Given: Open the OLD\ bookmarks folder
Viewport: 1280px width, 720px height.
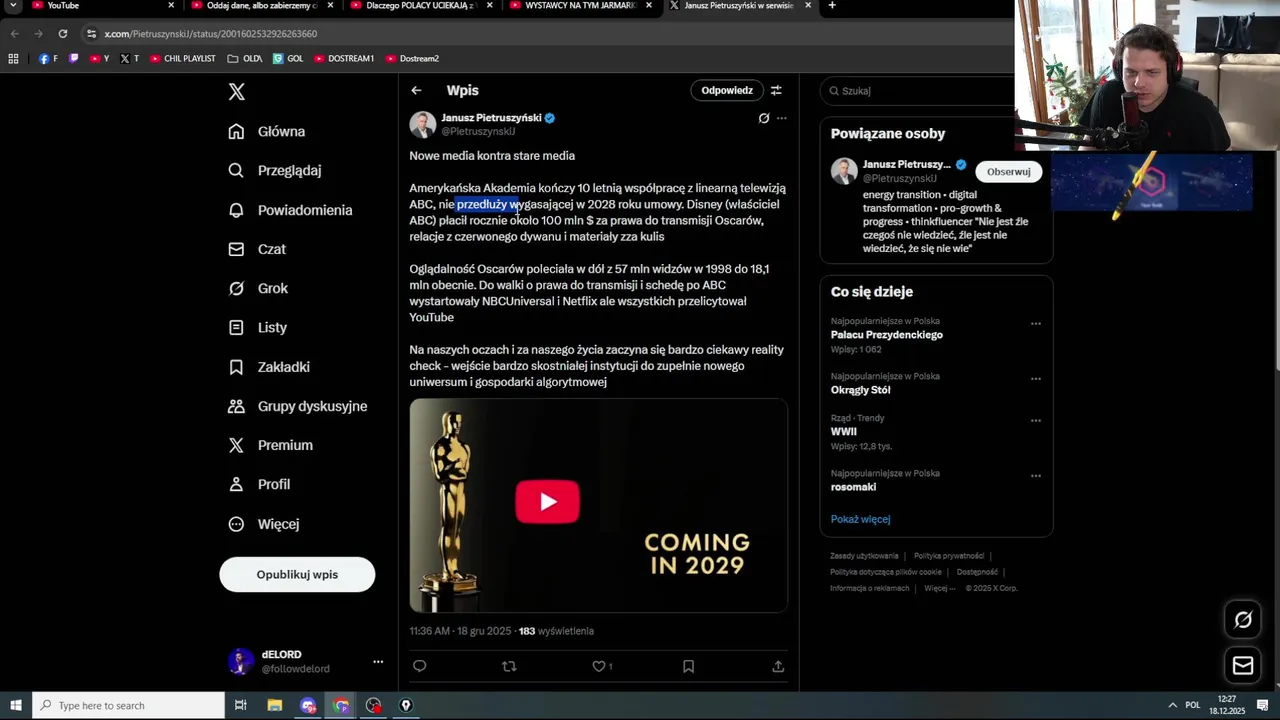Looking at the screenshot, I should [x=245, y=59].
